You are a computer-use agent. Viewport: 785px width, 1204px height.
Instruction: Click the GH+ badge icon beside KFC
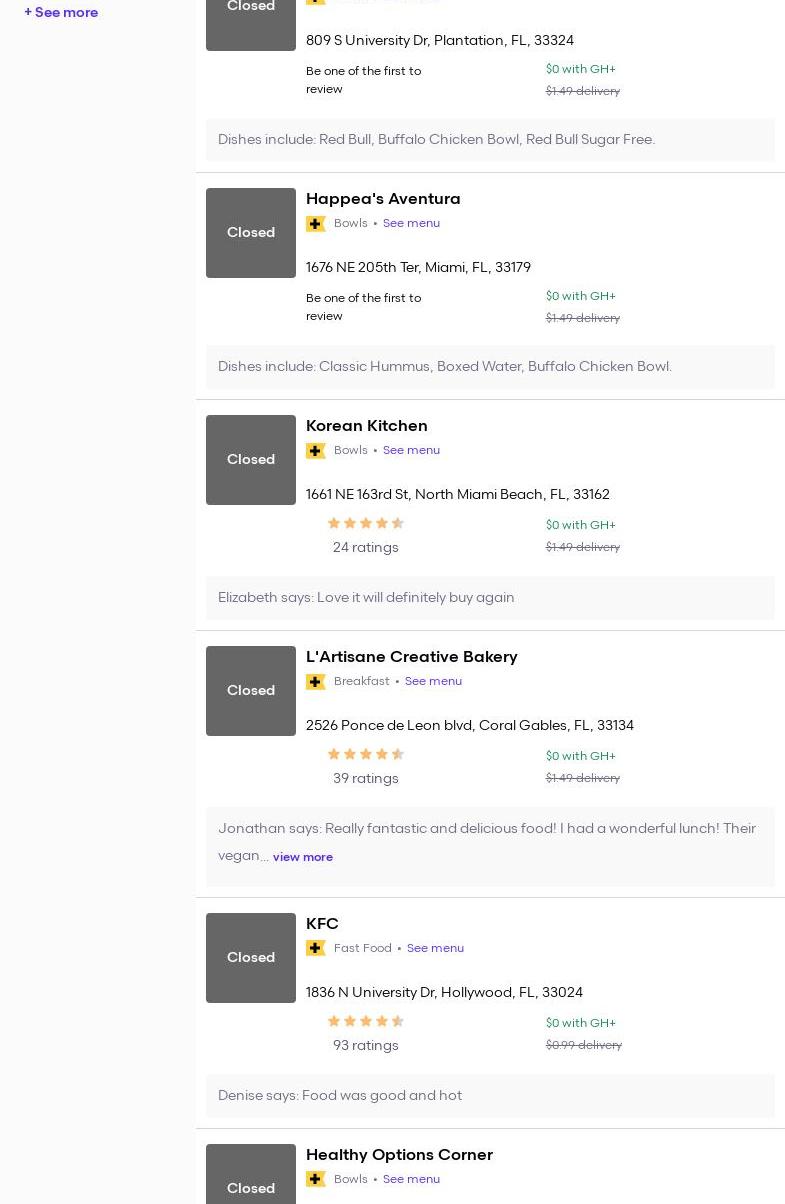click(x=316, y=948)
